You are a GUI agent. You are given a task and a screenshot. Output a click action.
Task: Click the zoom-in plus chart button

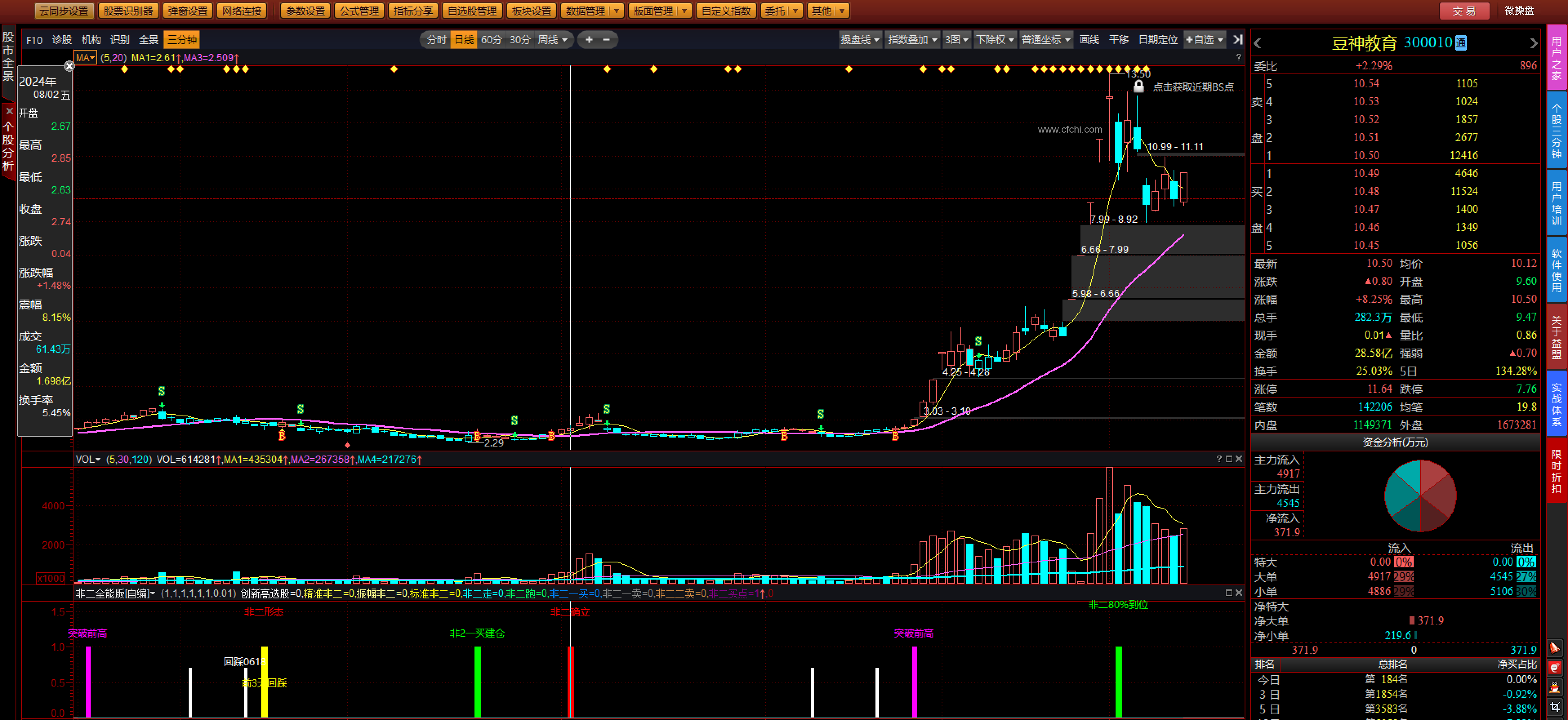(x=588, y=40)
